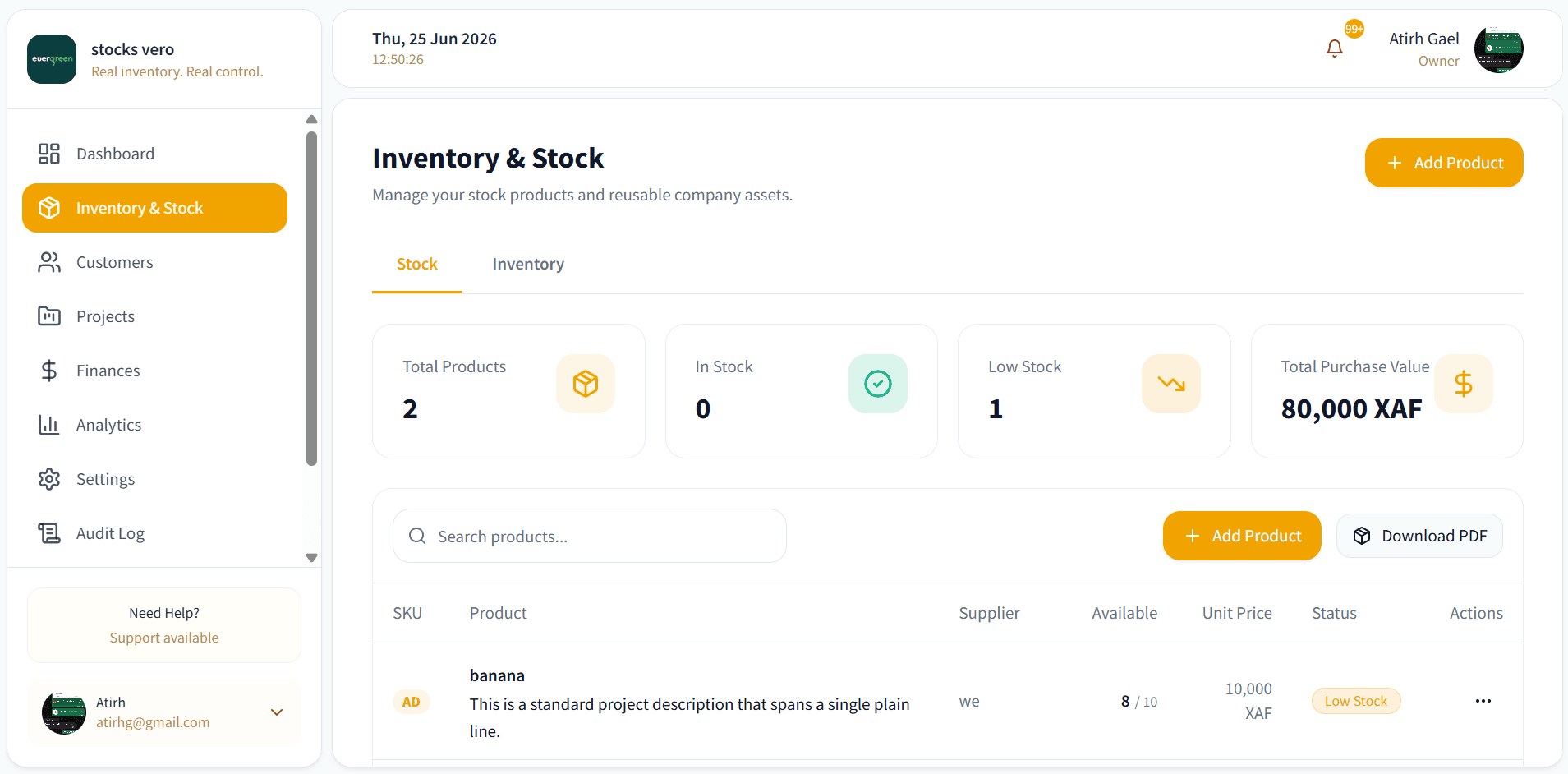Click the In Stock checkmark icon
1568x774 pixels.
tap(878, 384)
